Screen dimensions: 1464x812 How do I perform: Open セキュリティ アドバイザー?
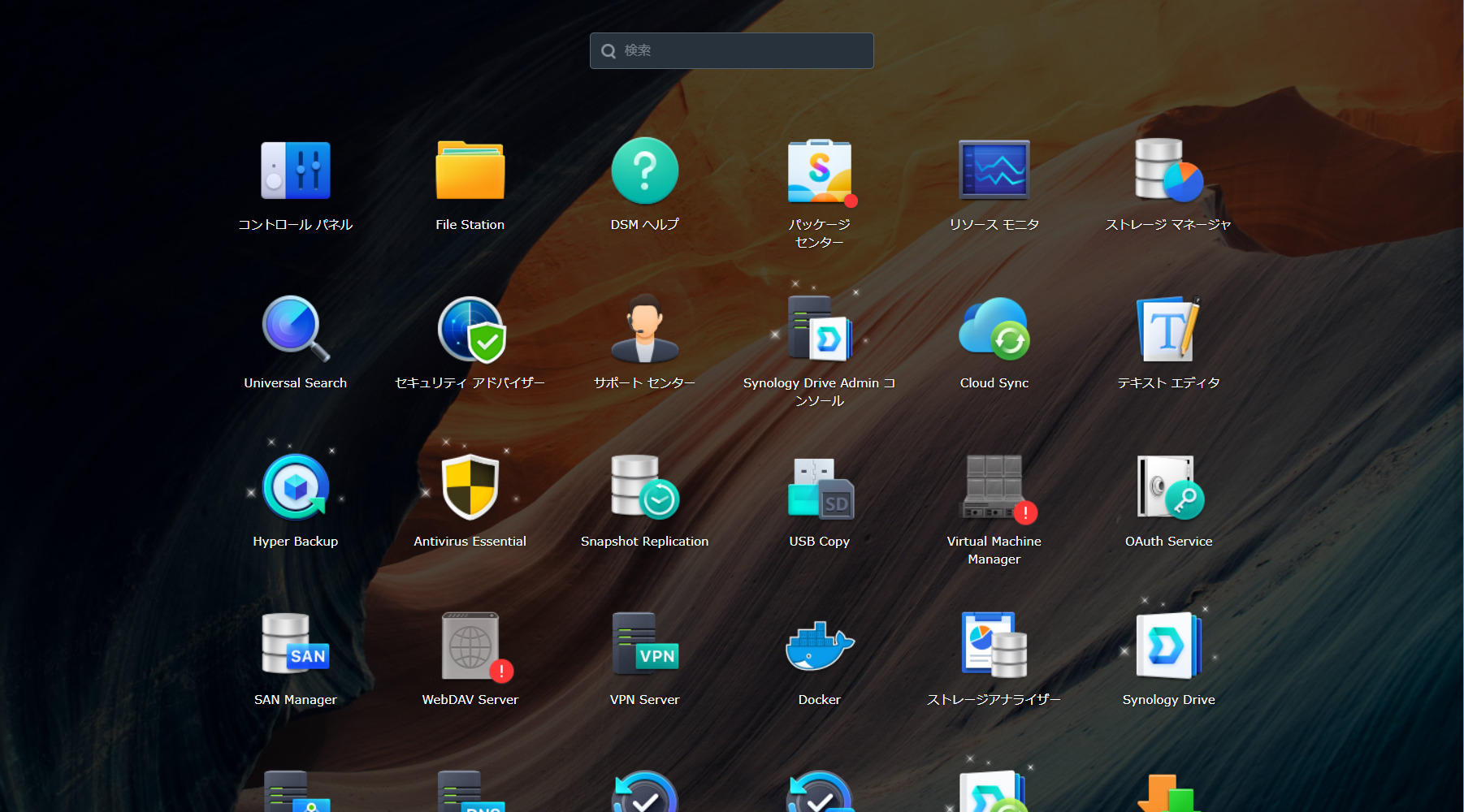pos(470,329)
